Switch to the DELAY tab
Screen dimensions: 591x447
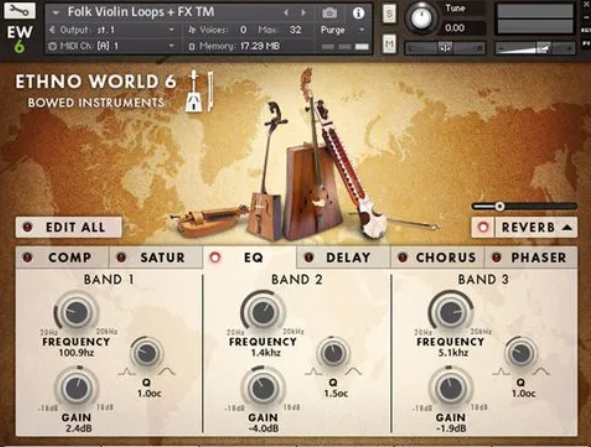point(343,257)
